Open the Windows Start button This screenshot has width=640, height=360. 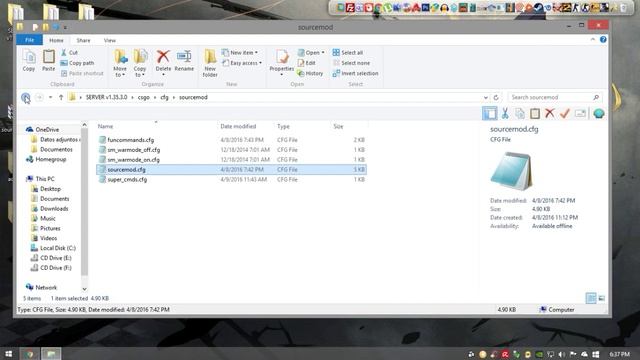coord(8,354)
